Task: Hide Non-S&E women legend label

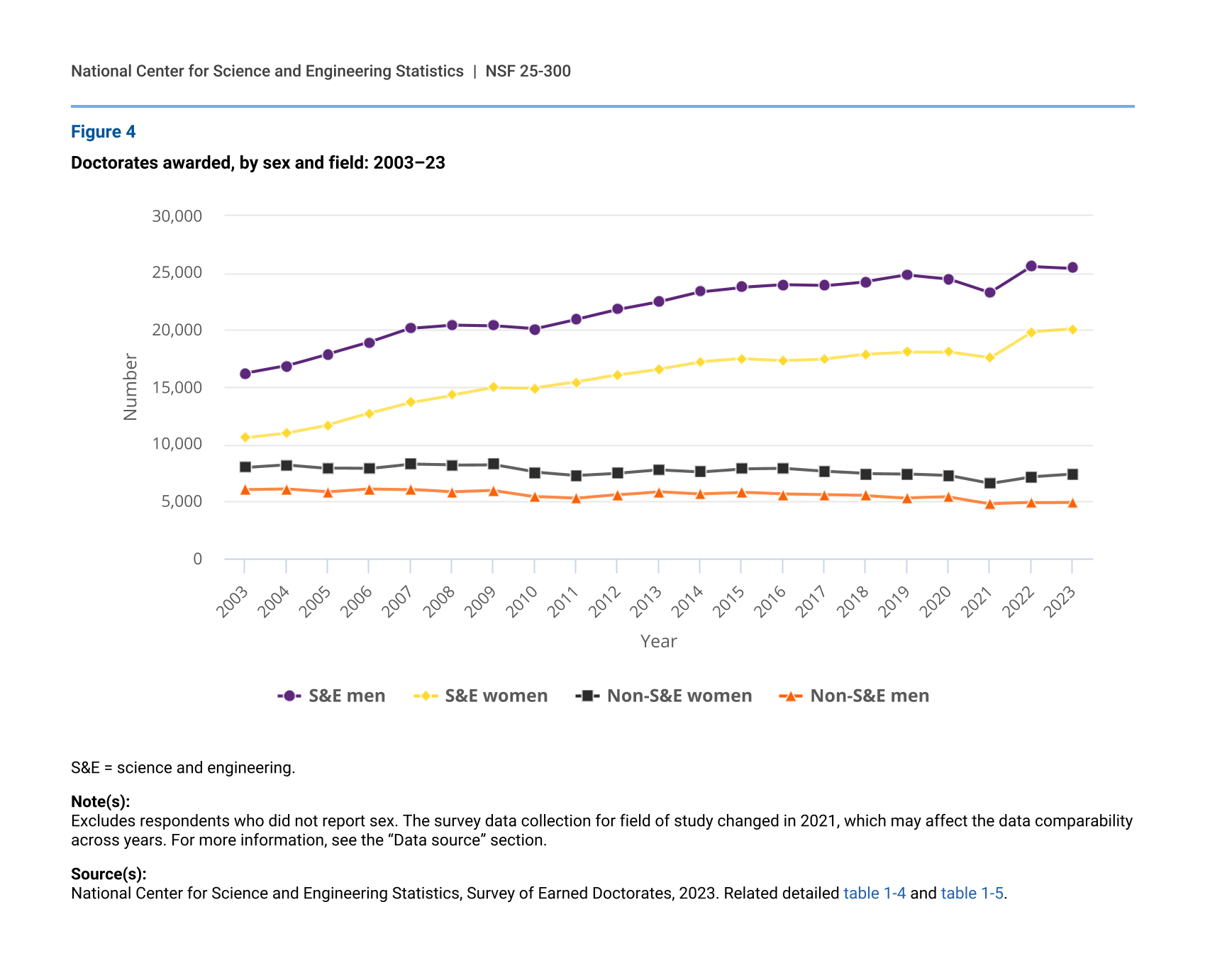Action: coord(679,696)
